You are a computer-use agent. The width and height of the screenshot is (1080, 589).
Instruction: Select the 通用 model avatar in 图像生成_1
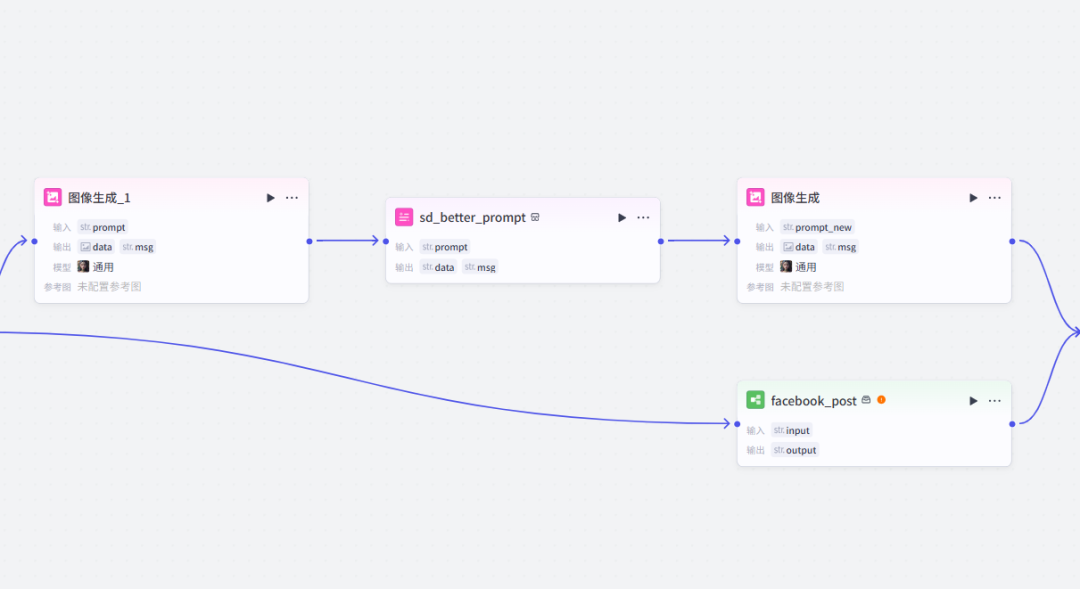84,267
